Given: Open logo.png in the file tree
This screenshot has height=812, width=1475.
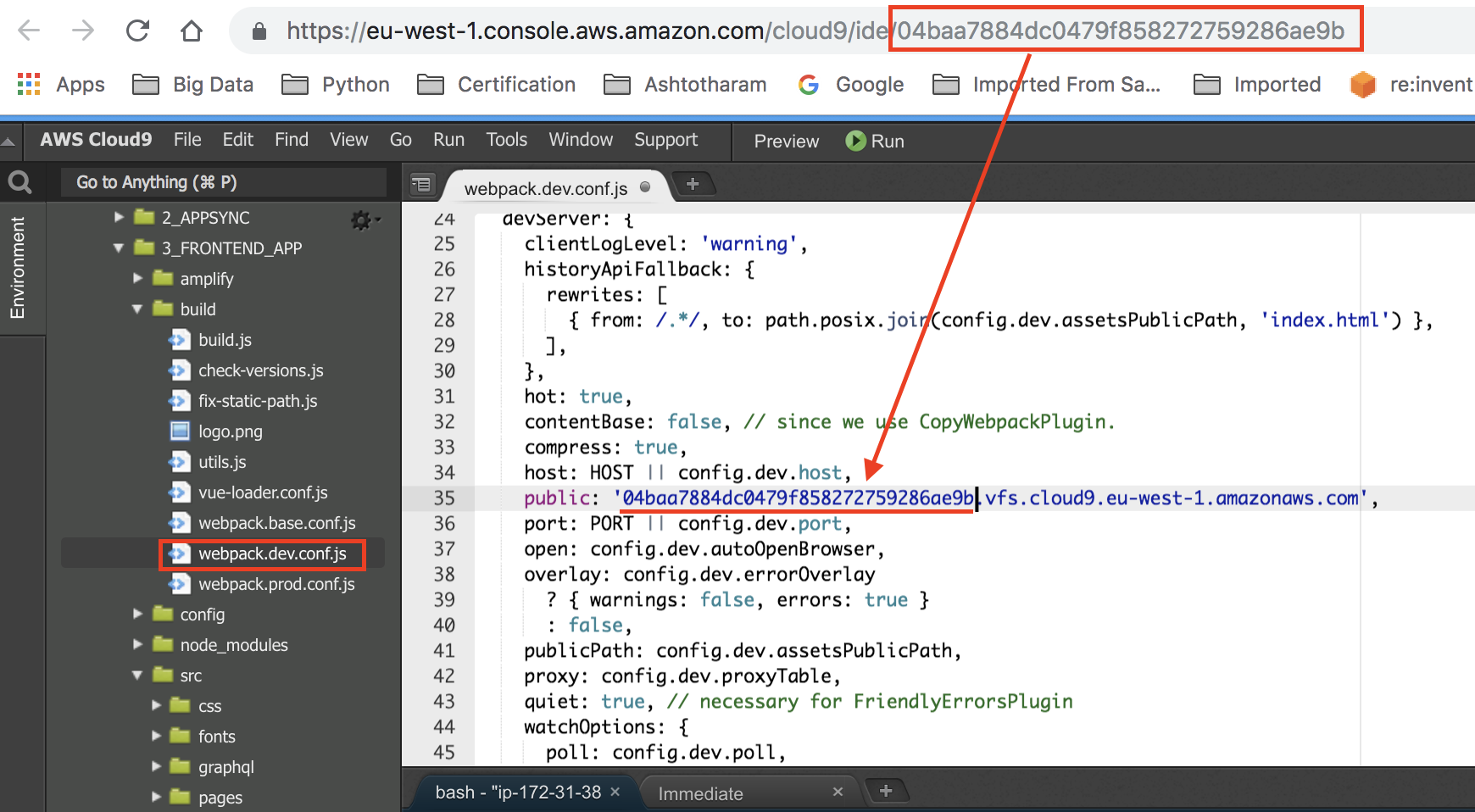Looking at the screenshot, I should click(230, 431).
